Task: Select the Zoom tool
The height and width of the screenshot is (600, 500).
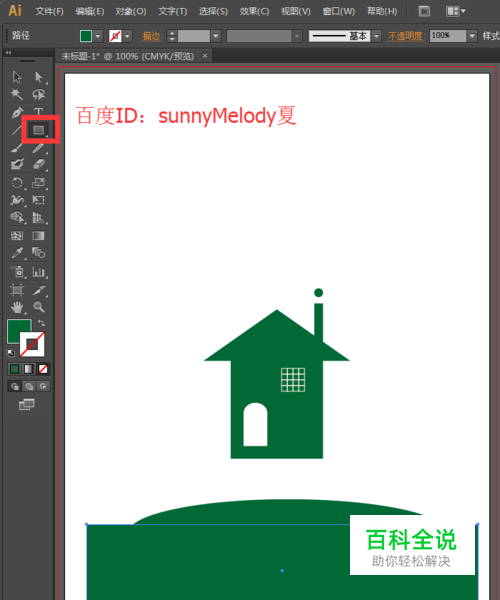Action: [x=38, y=307]
